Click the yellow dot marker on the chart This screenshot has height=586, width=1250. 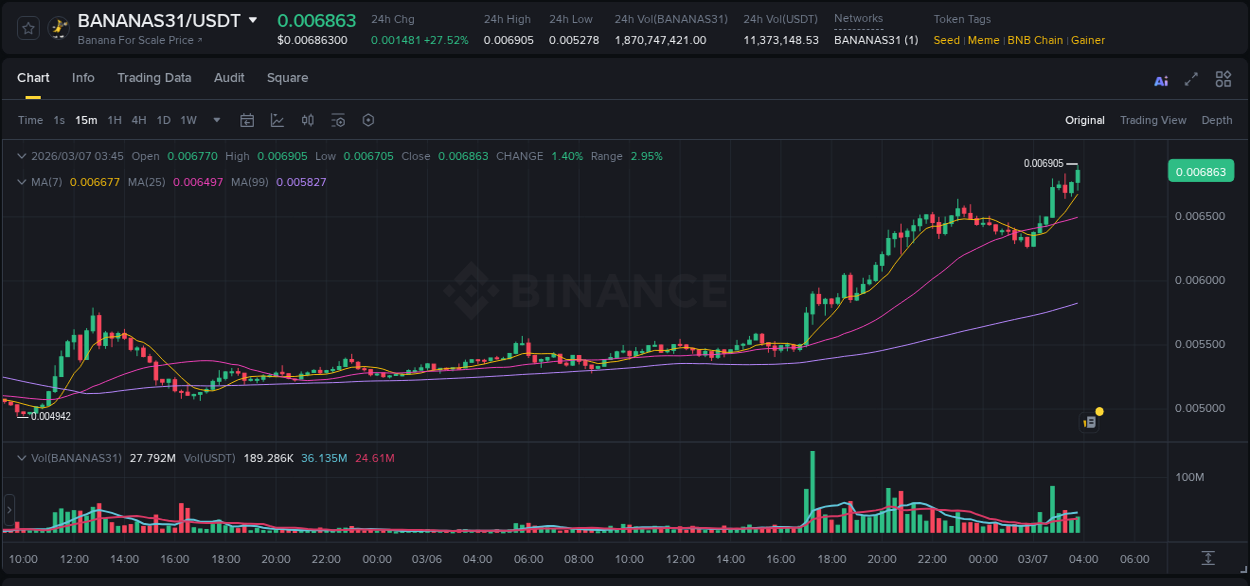click(x=1098, y=411)
